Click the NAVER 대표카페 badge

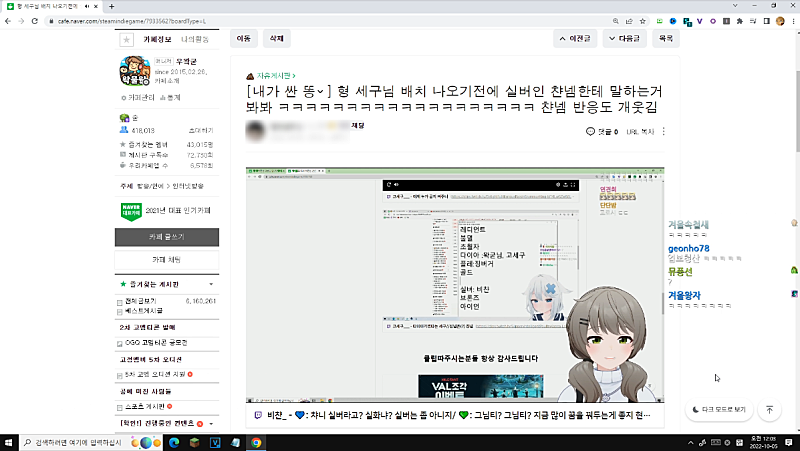131,211
